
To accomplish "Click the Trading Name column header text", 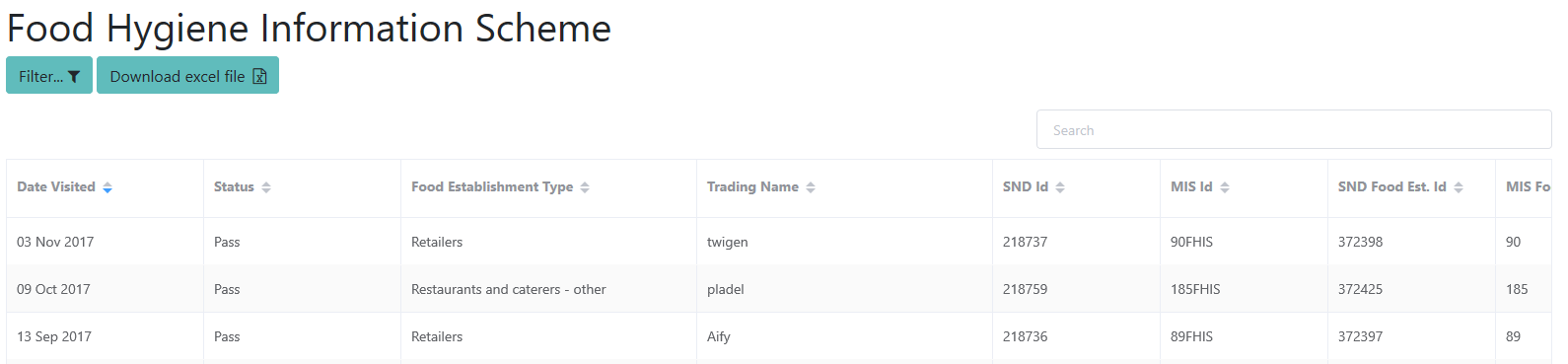I will tap(752, 186).
